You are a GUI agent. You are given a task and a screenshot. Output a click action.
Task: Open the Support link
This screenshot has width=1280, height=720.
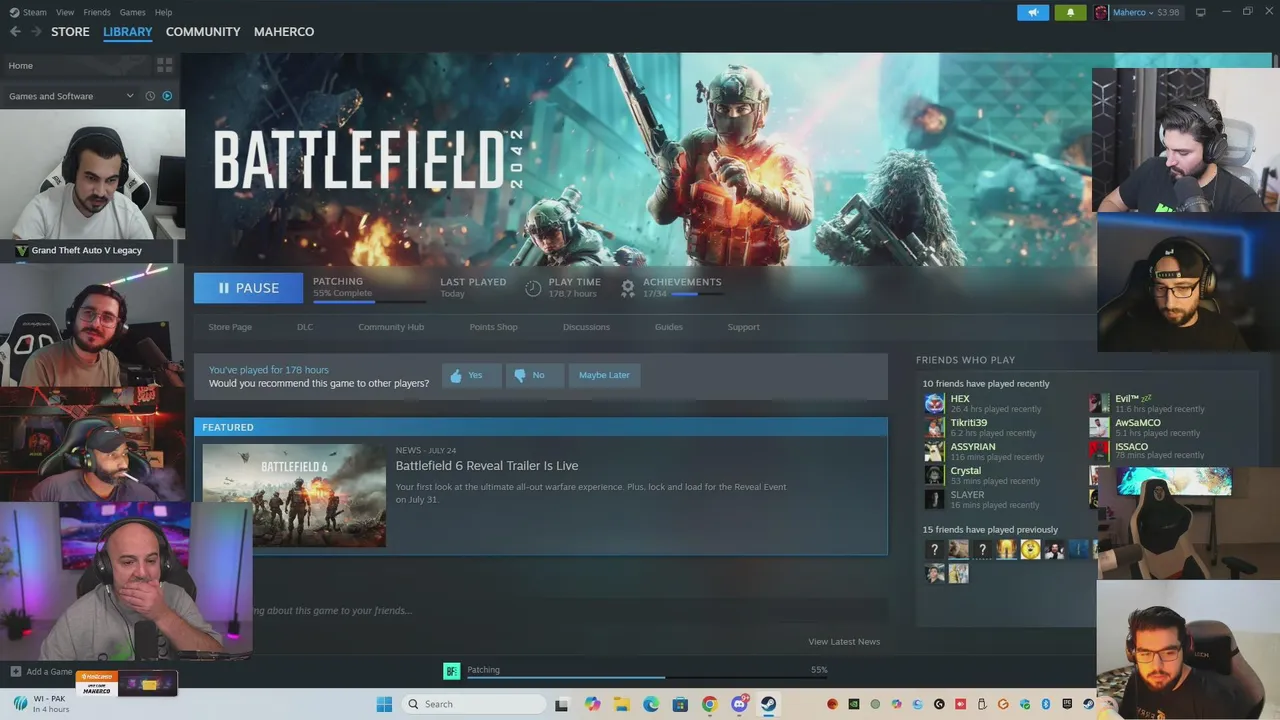pos(744,327)
